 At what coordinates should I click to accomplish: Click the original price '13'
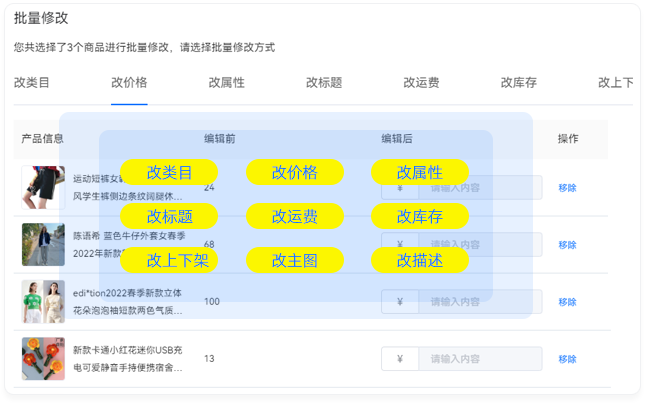click(209, 359)
